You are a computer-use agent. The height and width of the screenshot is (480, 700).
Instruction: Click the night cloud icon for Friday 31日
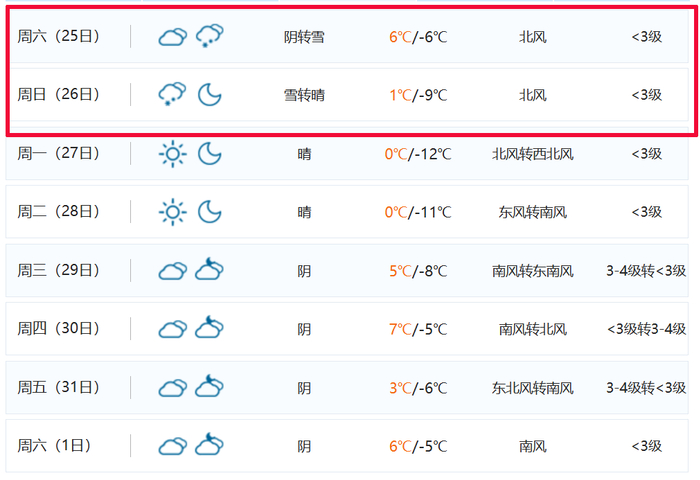[209, 387]
